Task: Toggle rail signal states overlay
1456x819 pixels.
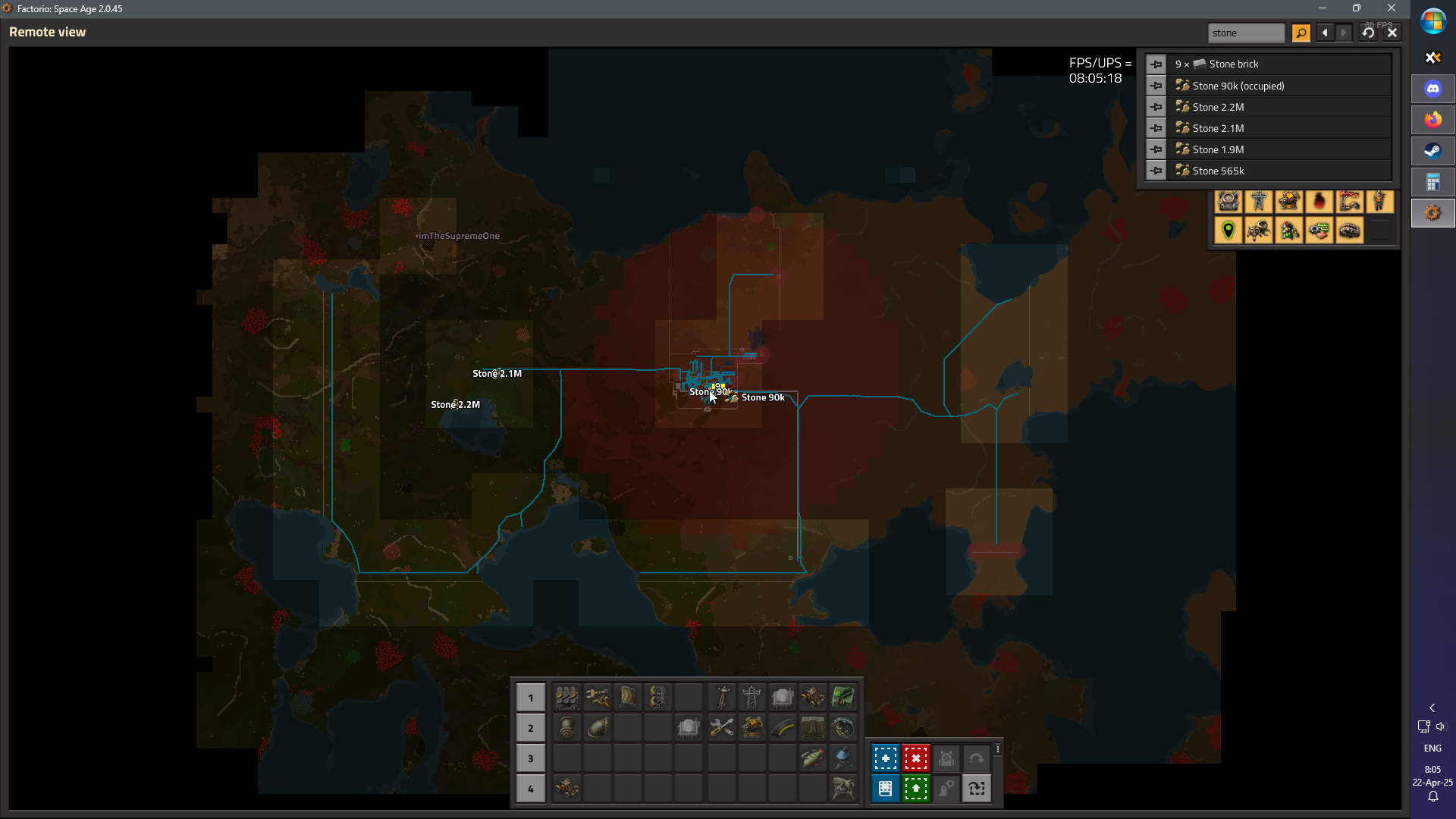Action: coord(1289,231)
